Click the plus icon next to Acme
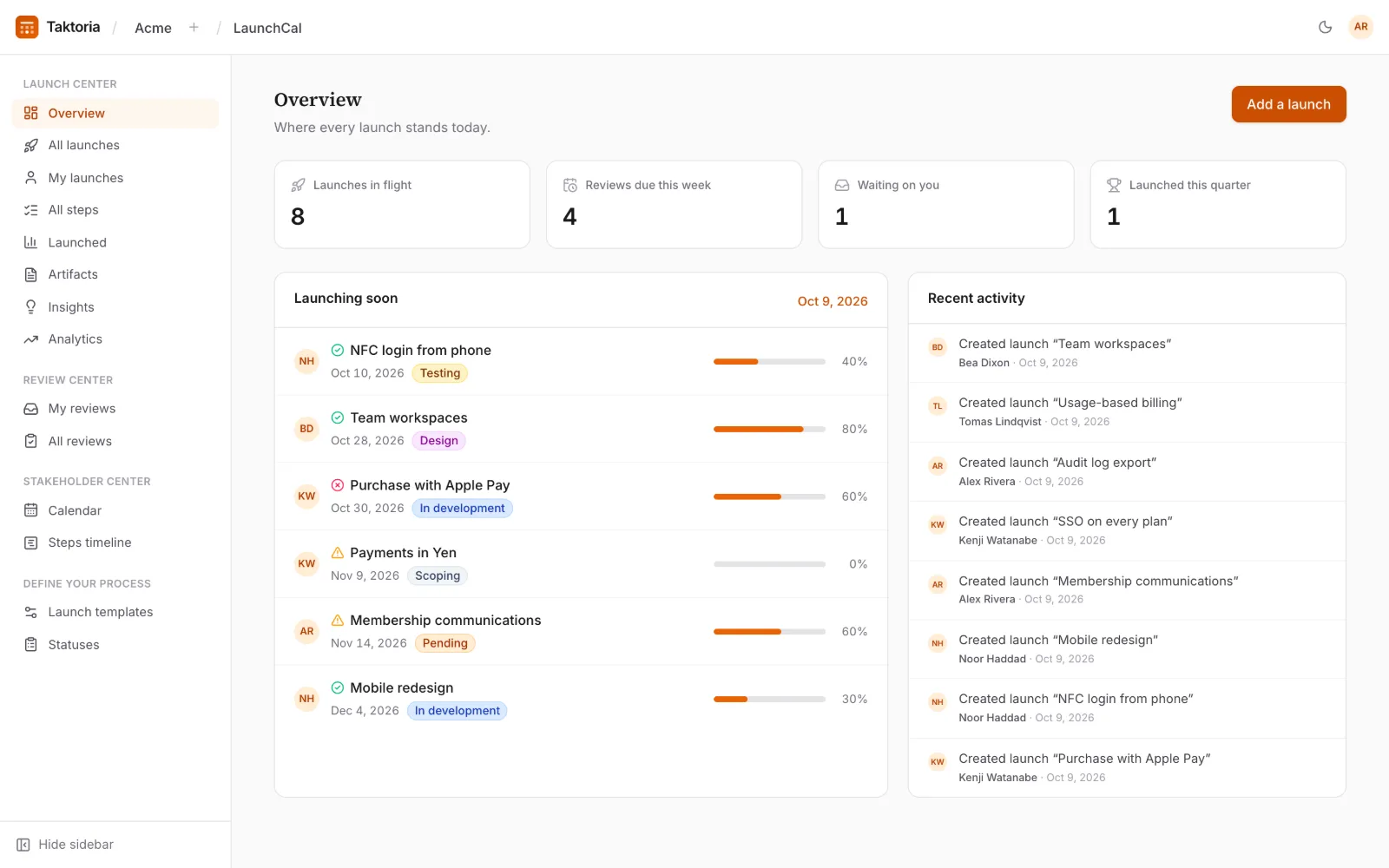 [x=194, y=28]
